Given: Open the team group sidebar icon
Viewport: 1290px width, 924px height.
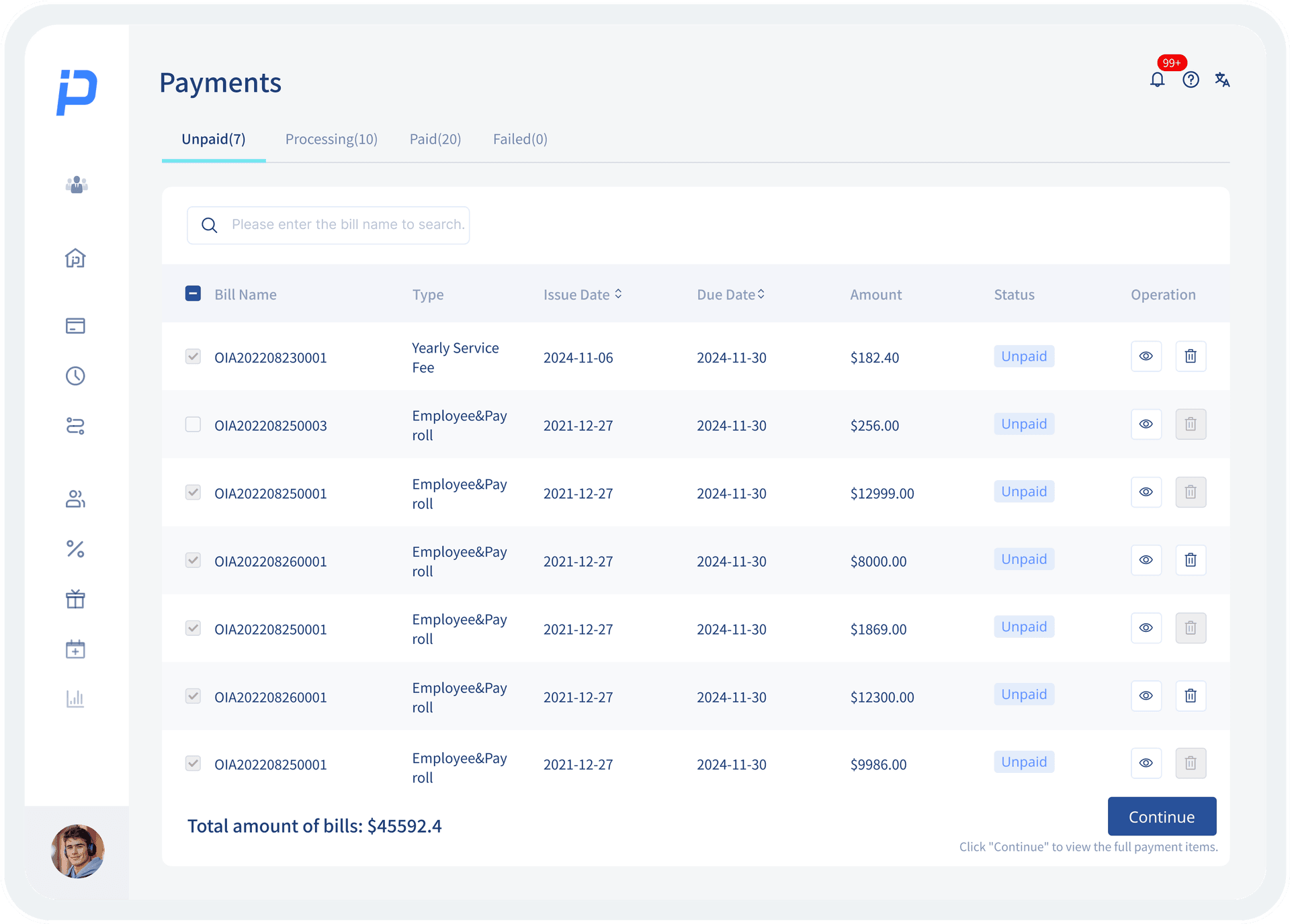Looking at the screenshot, I should (77, 185).
